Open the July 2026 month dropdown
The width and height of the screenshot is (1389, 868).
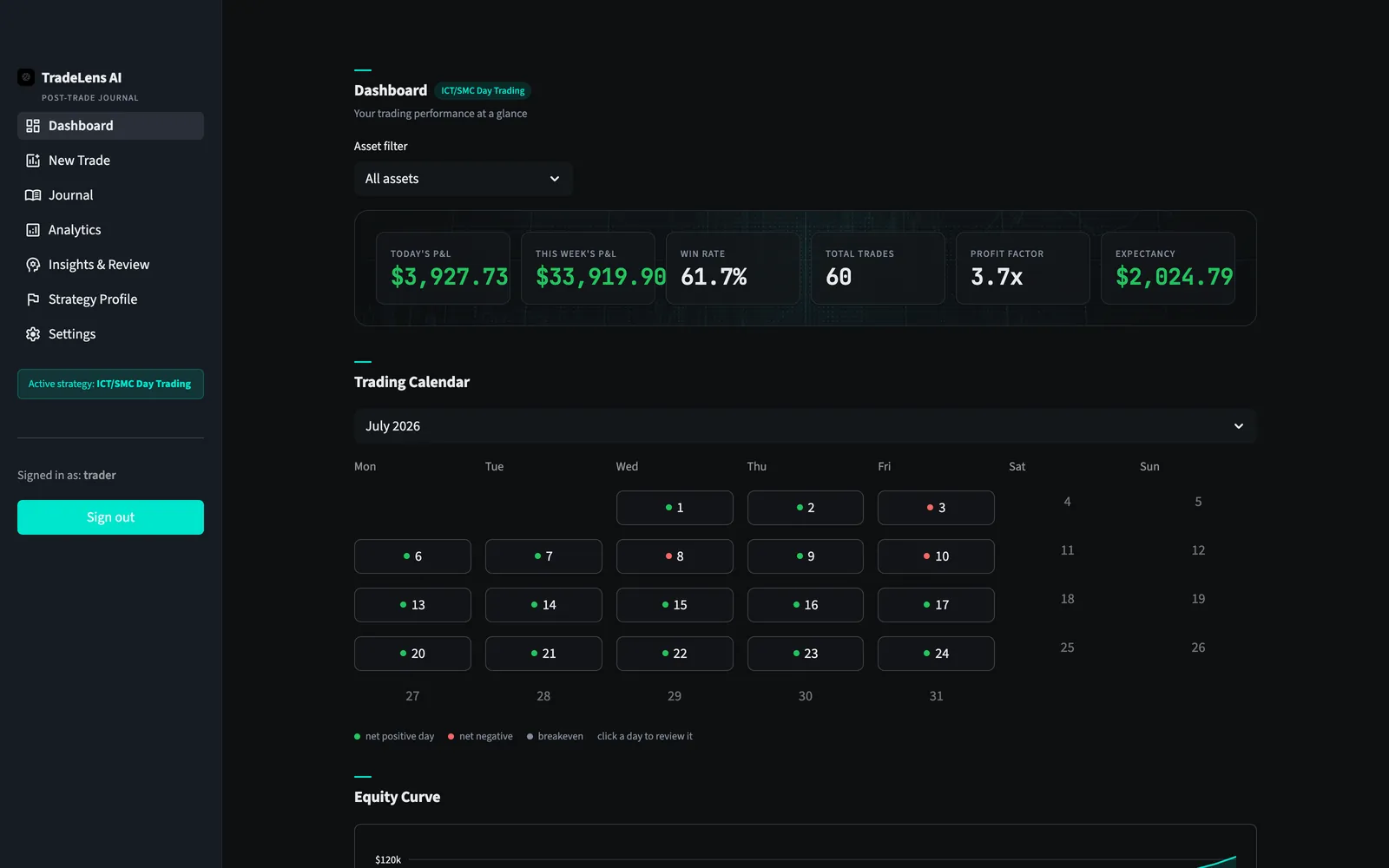pos(805,426)
